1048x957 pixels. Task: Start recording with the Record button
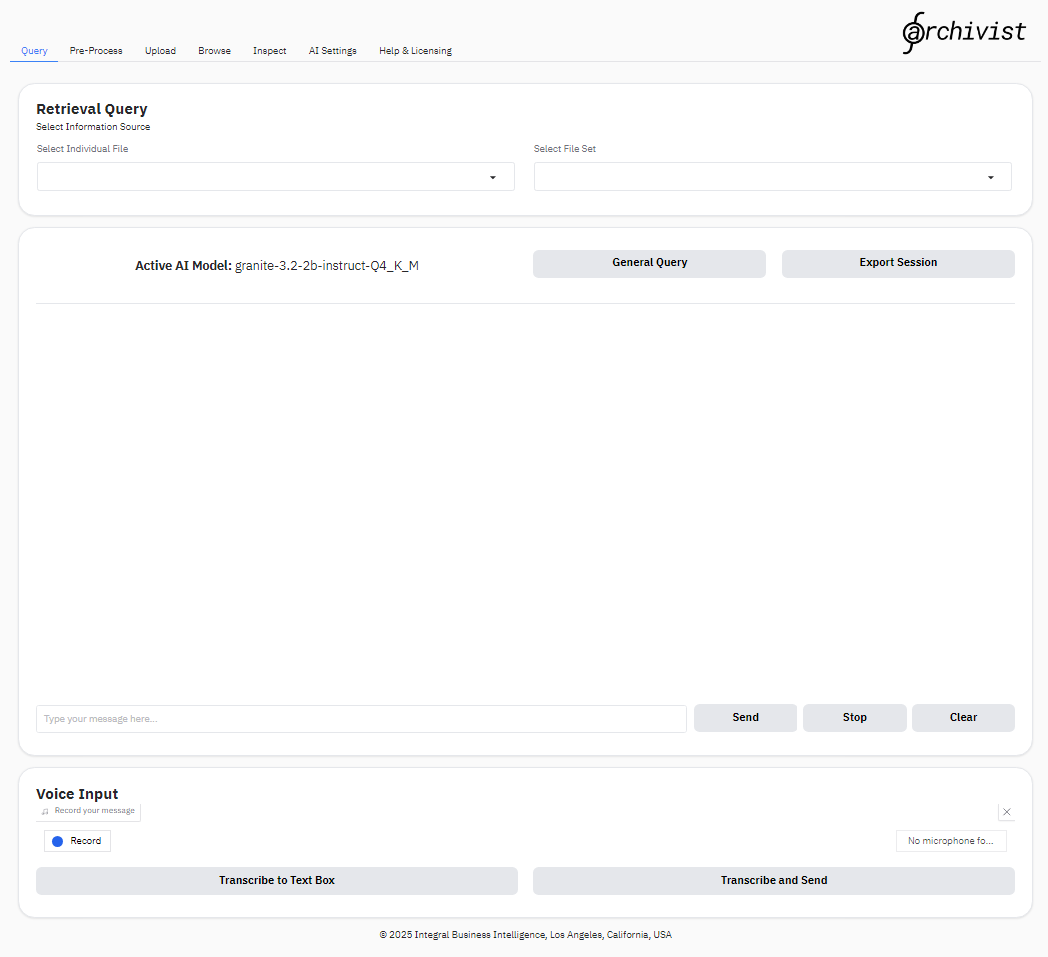click(x=77, y=841)
